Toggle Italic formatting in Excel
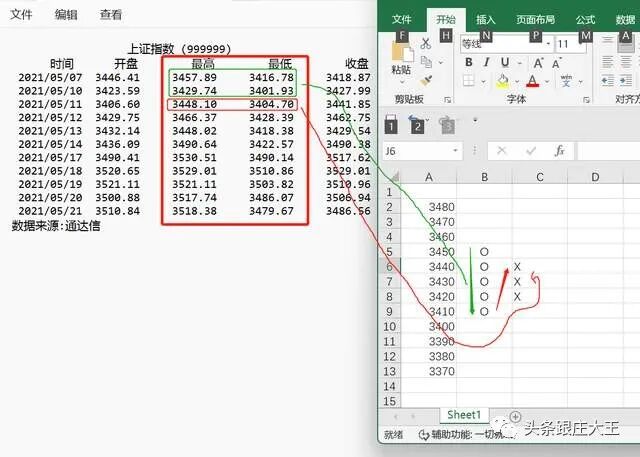Screen dimensions: 640x457 [x=486, y=62]
